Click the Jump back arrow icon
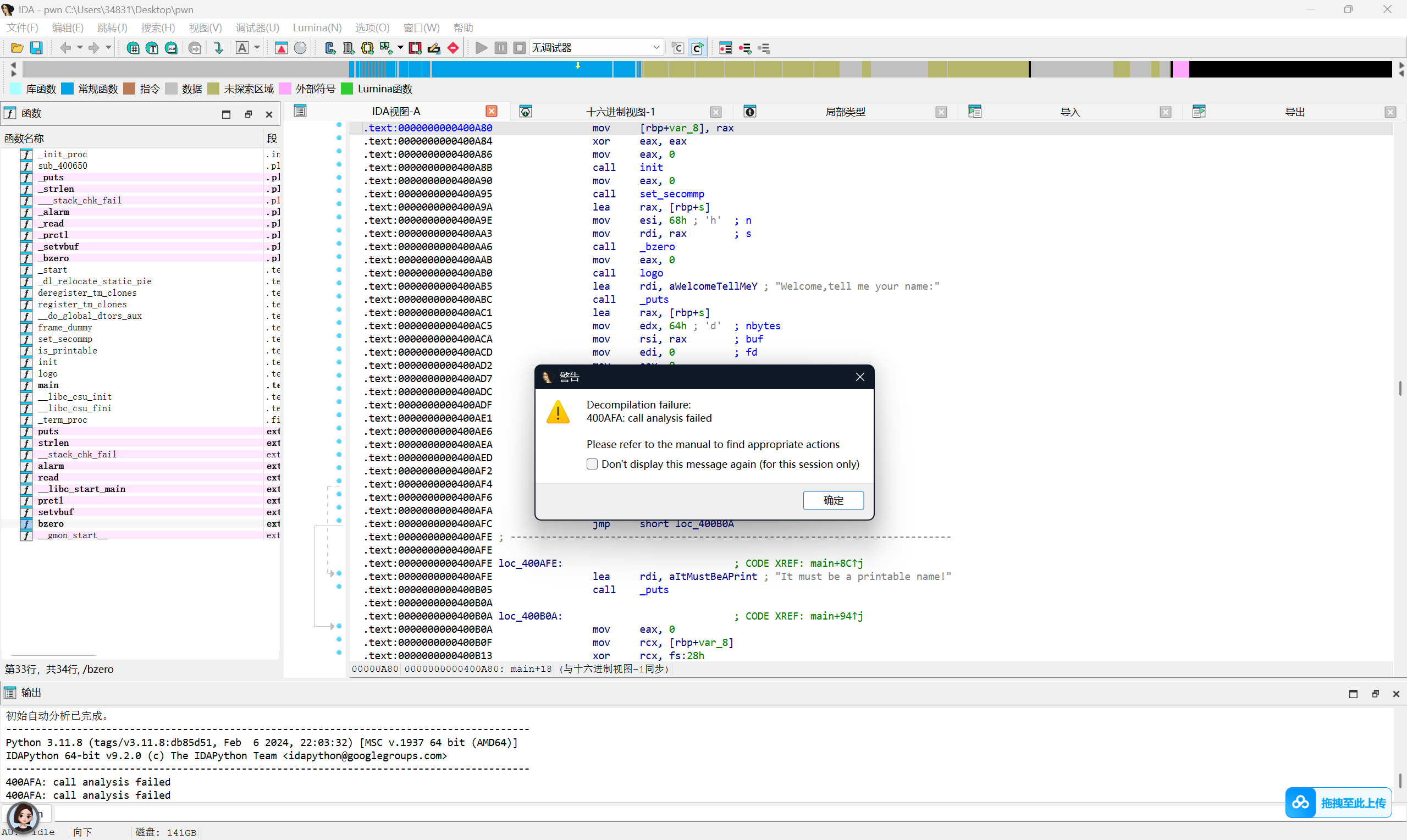Screen dimensions: 1407x840 pos(65,48)
